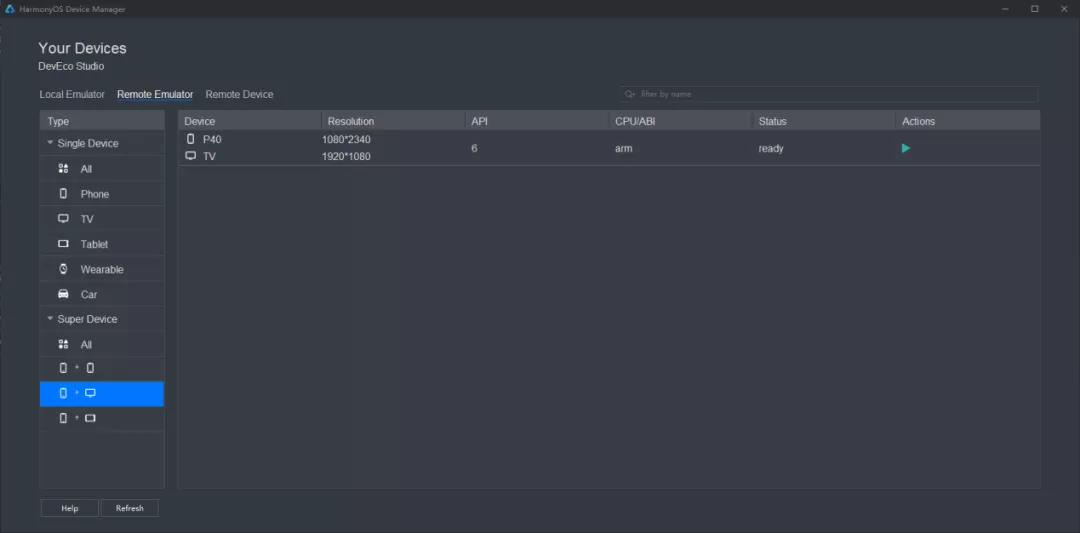
Task: Minimize the Device Manager window
Action: click(x=1006, y=9)
